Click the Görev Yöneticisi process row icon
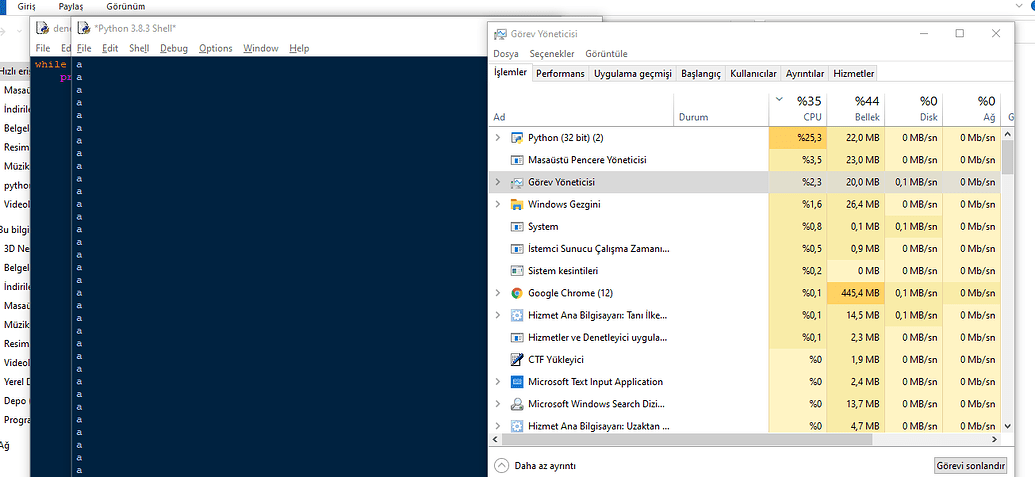The width and height of the screenshot is (1035, 477). [x=517, y=182]
